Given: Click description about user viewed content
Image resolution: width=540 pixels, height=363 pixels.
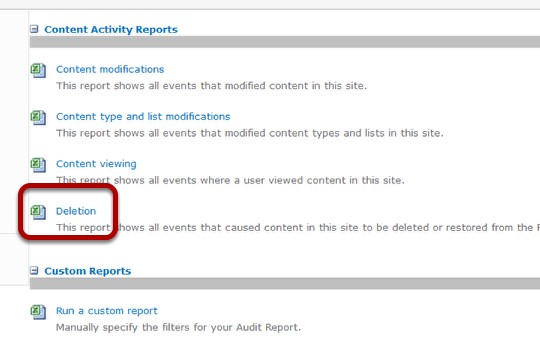Looking at the screenshot, I should pyautogui.click(x=230, y=180).
